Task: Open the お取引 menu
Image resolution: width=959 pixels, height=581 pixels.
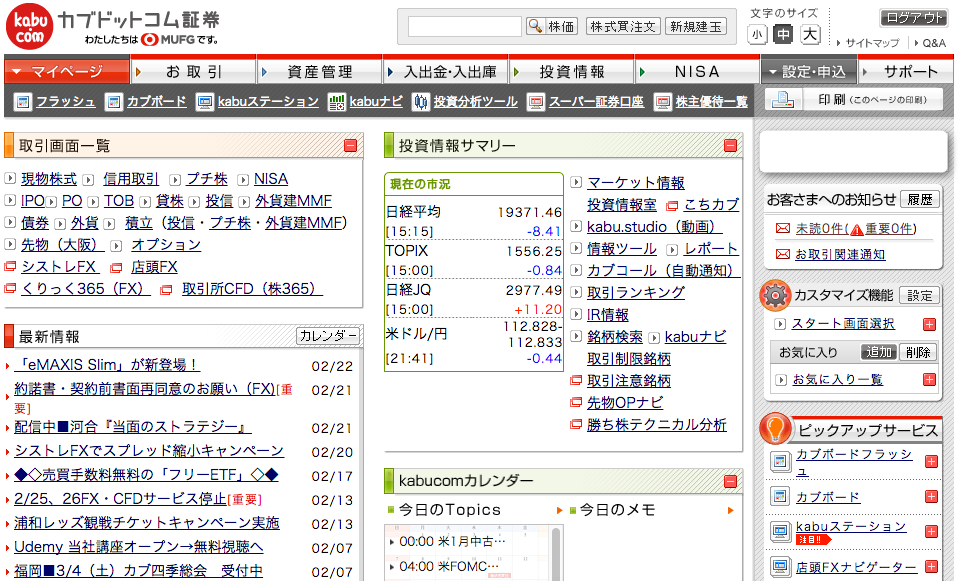Action: (x=193, y=72)
